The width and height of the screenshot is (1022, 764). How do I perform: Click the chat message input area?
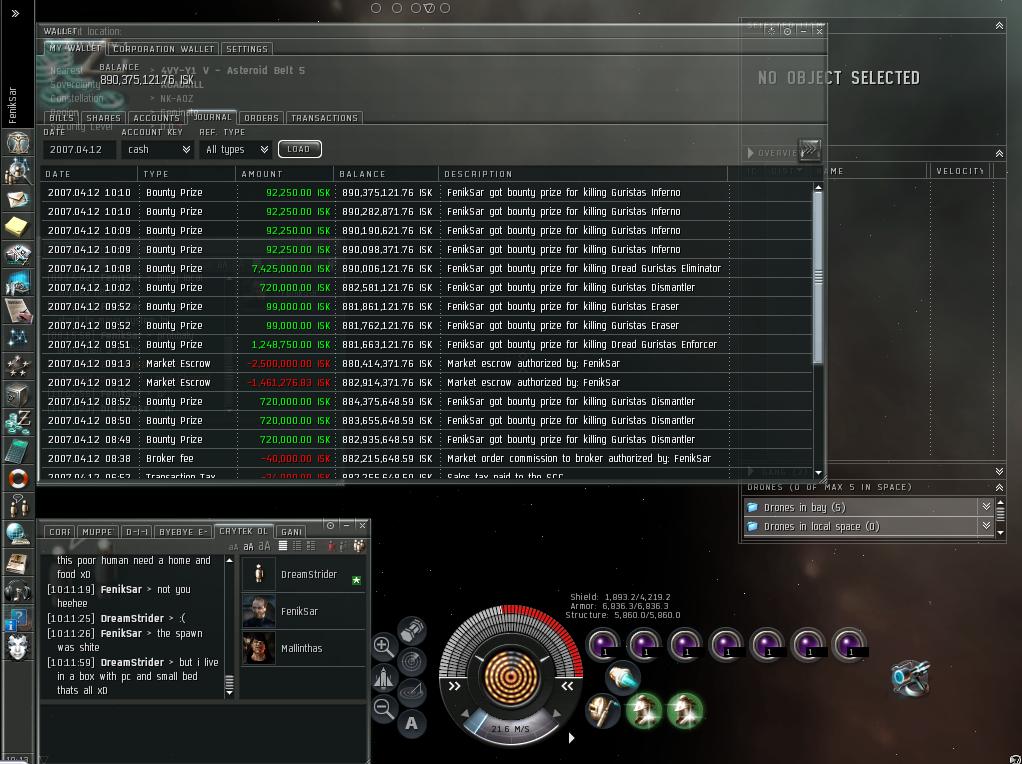[x=203, y=731]
